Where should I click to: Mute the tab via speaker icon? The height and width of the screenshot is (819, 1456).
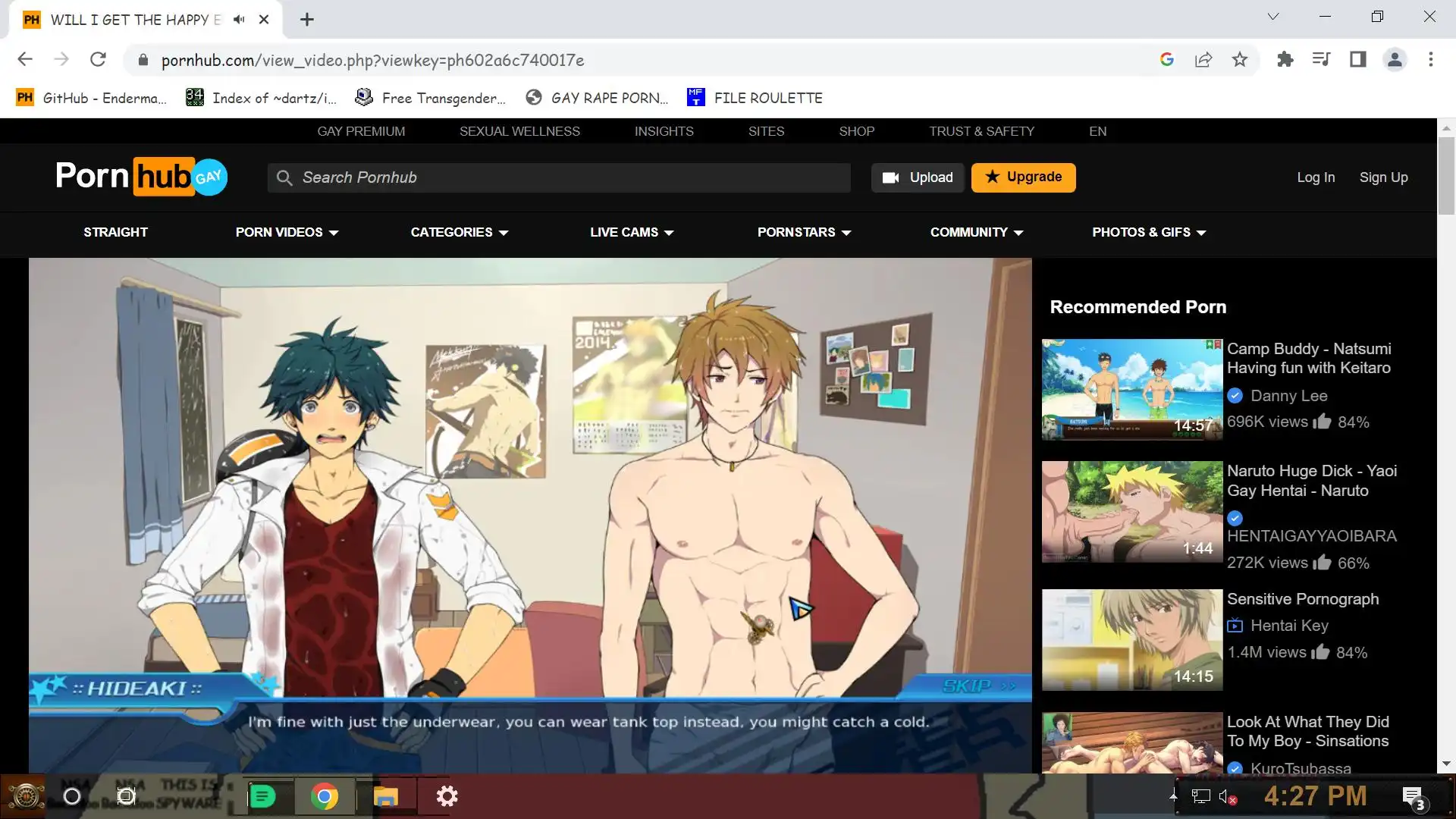(239, 20)
